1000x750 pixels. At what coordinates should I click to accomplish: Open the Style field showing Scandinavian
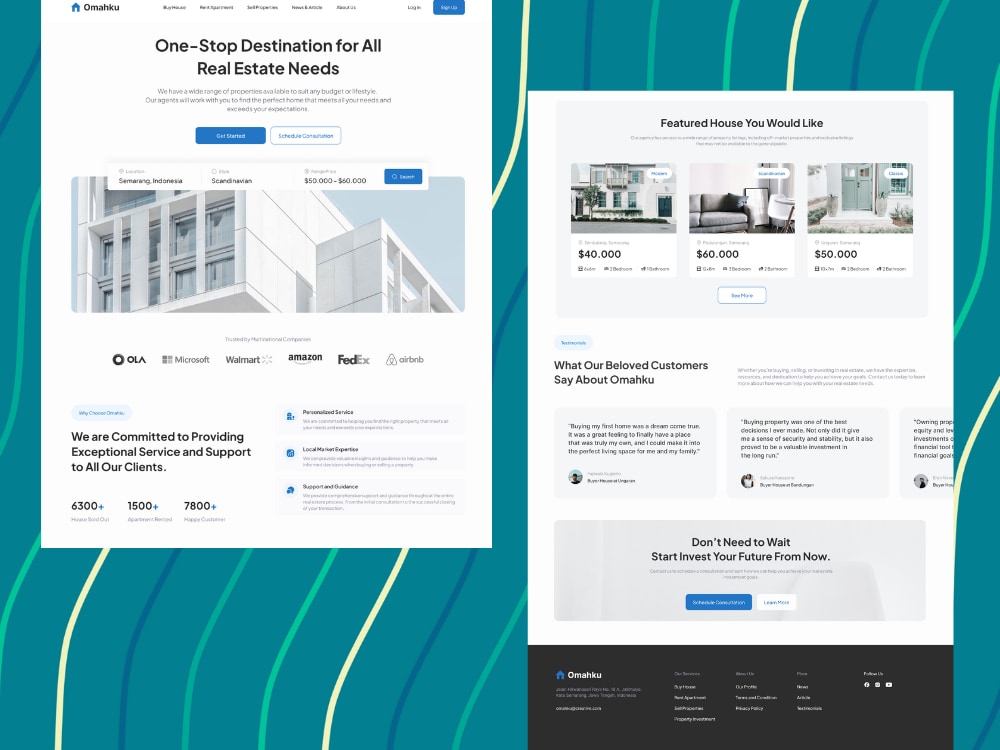point(232,177)
